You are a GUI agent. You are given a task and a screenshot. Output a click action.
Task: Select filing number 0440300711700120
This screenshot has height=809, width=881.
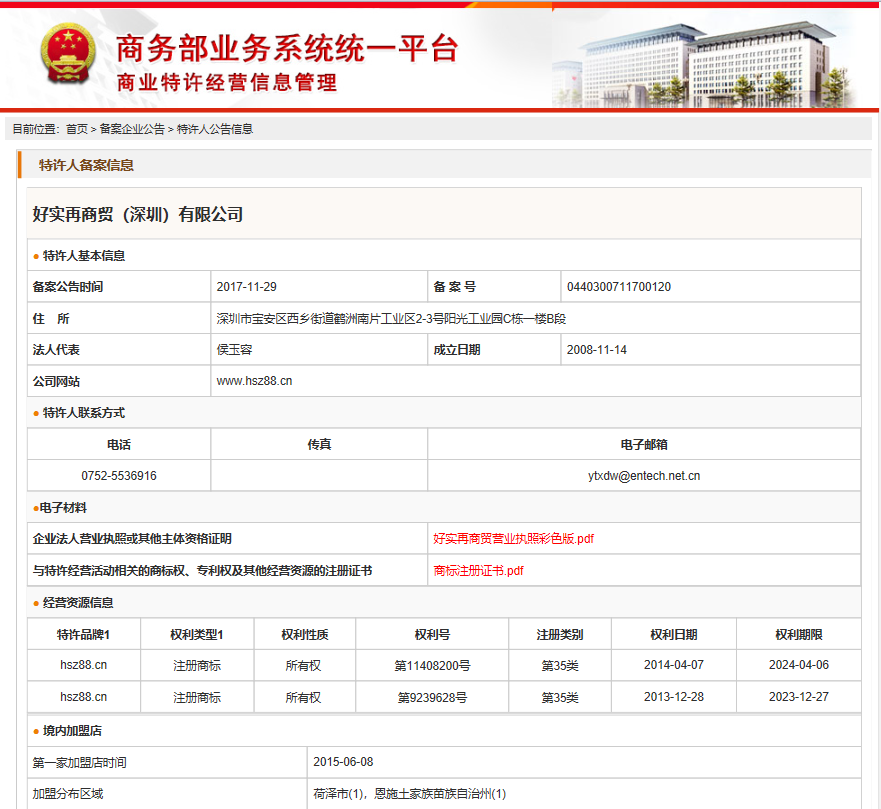click(x=619, y=287)
